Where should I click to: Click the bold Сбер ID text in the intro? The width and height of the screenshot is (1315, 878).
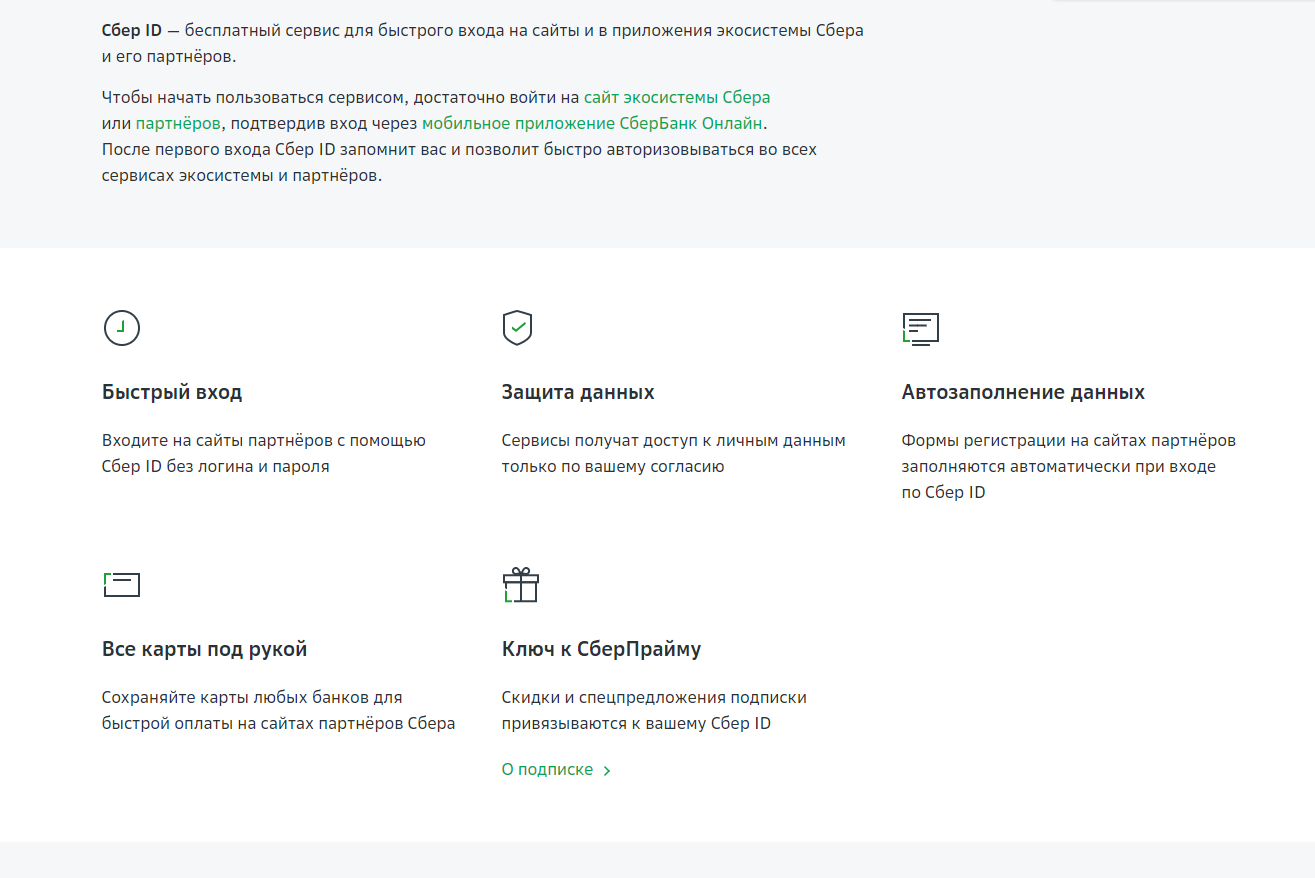[x=132, y=30]
